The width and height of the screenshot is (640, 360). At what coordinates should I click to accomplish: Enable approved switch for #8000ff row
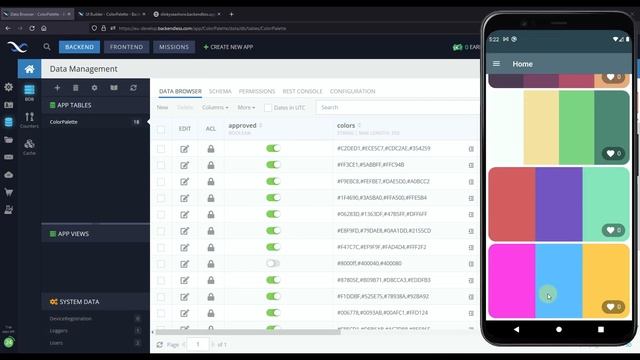coord(273,263)
